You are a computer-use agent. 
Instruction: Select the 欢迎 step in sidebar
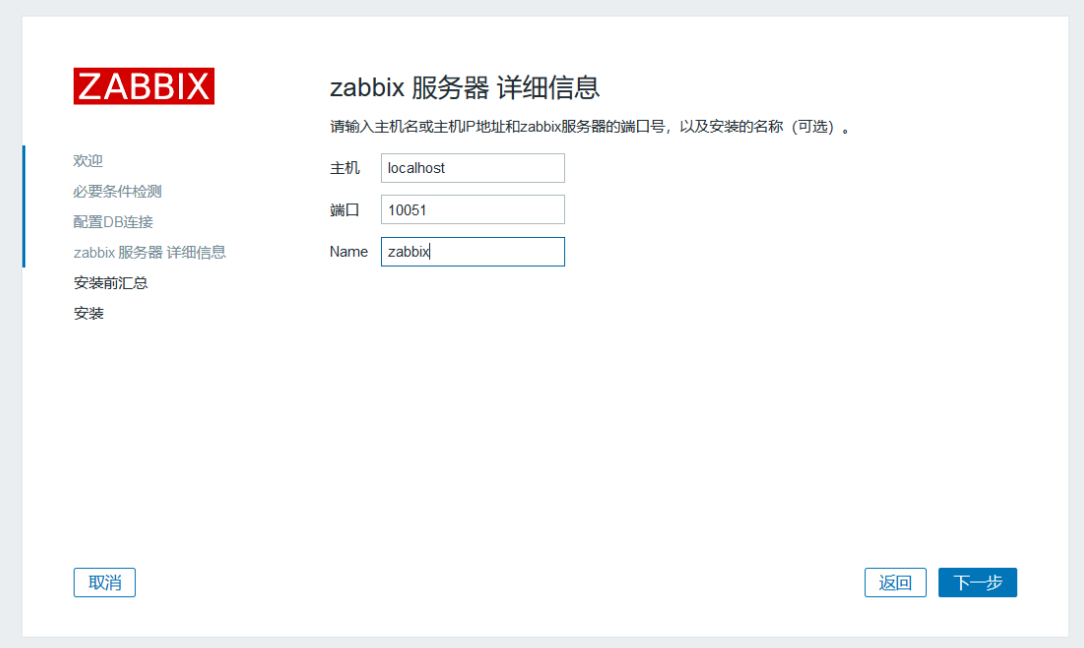click(x=88, y=160)
